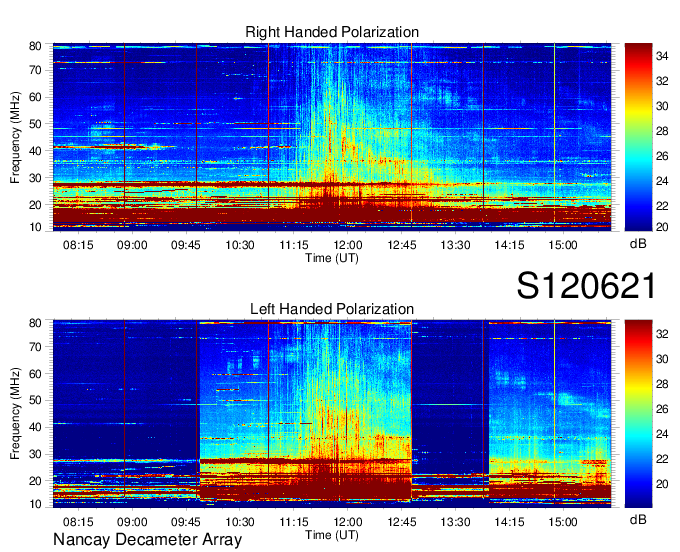Click "Frequency (MHz)" label of Right Handed plot
Screen dimensions: 680x552
pos(15,137)
